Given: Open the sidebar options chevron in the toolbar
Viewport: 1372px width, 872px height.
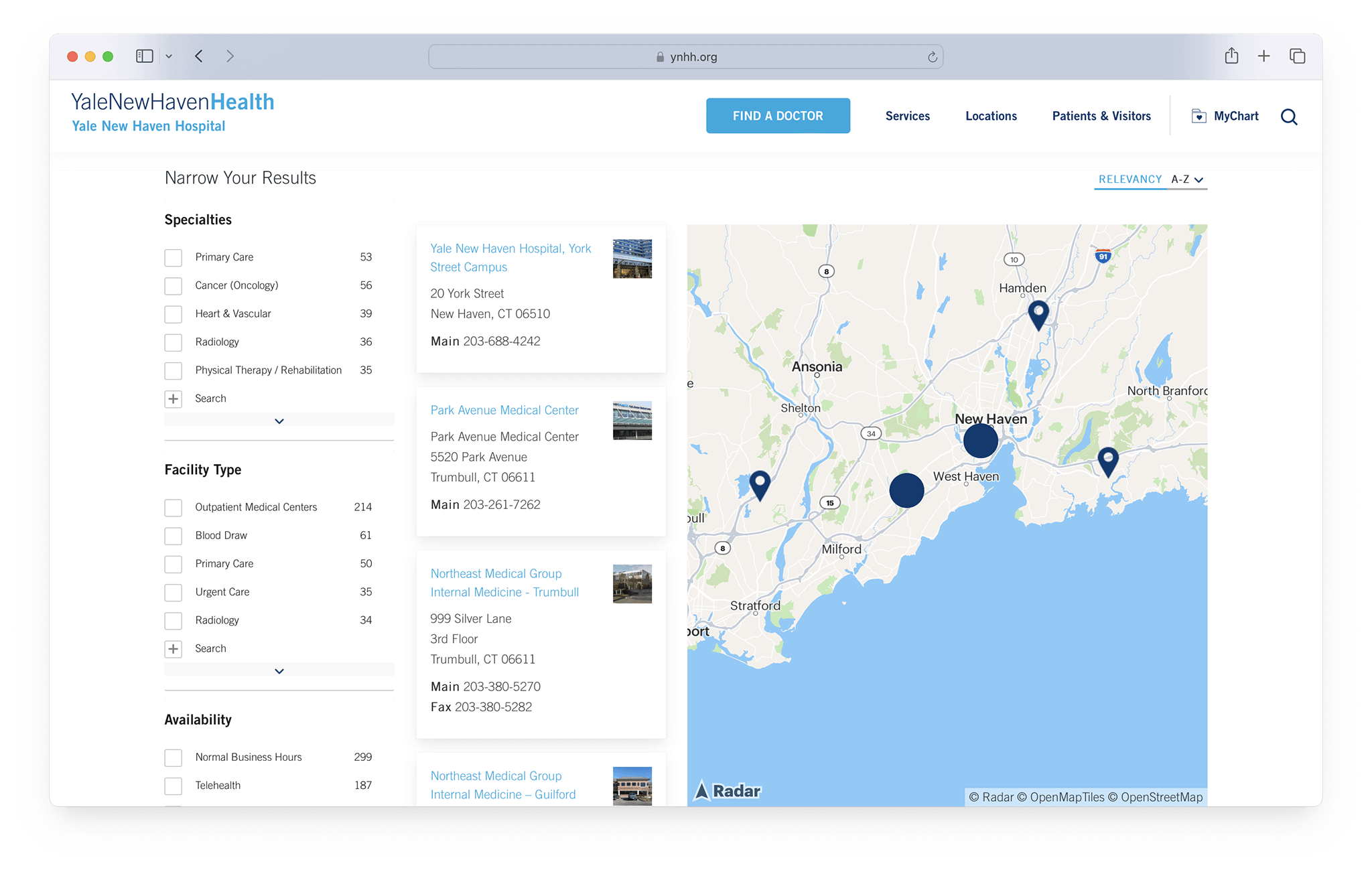Looking at the screenshot, I should [x=169, y=56].
